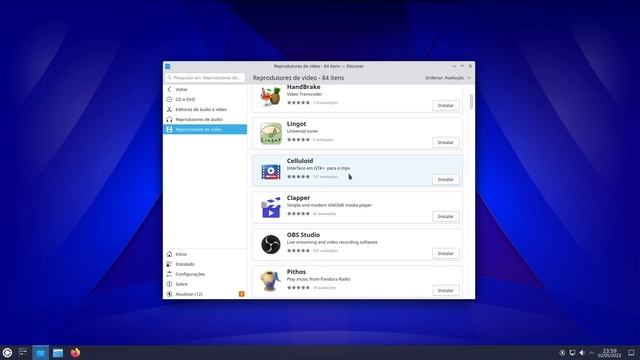
Task: Open the Ordenar: Avaliação sort dropdown
Action: [448, 78]
